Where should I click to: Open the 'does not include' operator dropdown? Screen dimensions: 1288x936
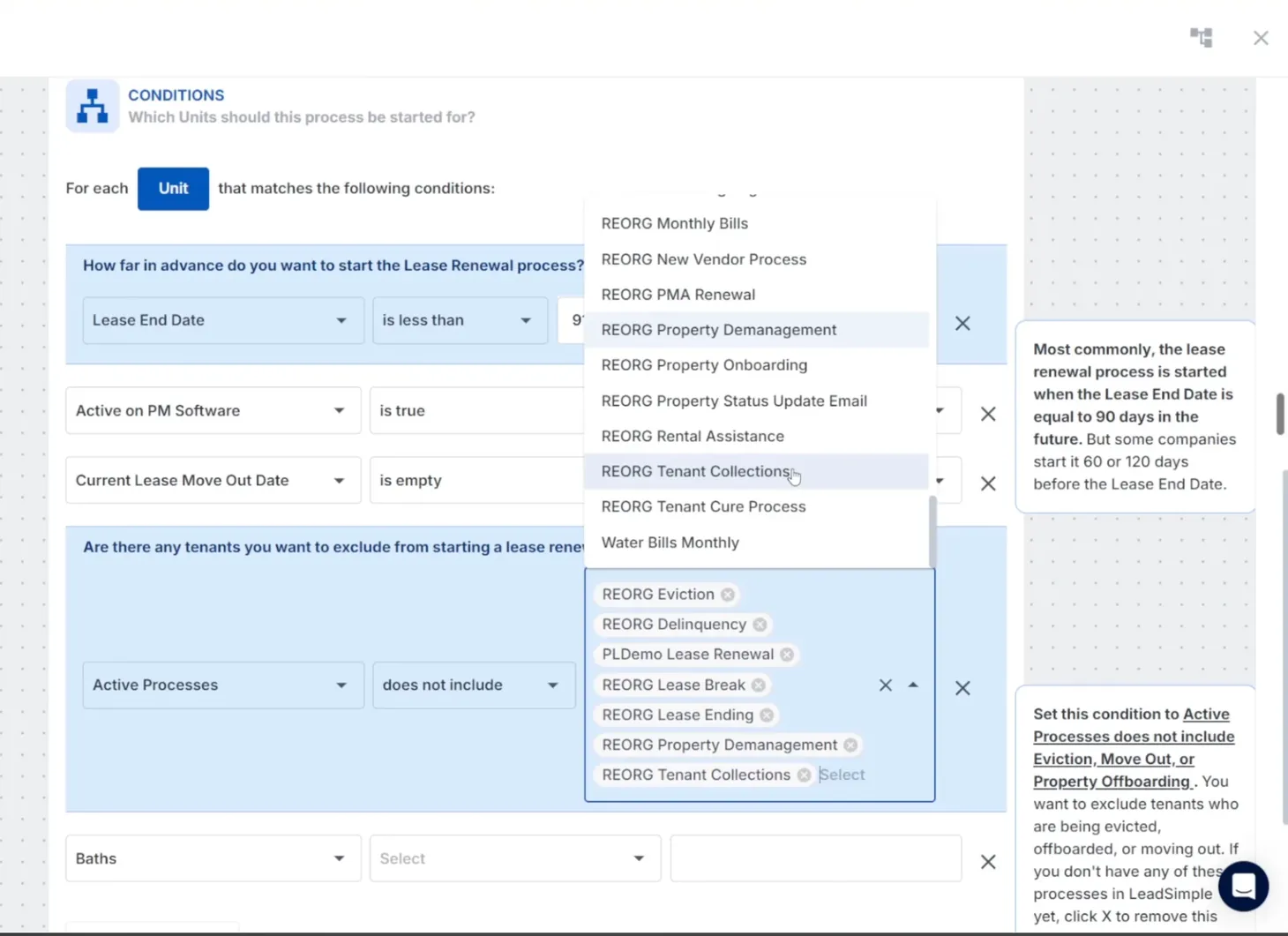pyautogui.click(x=474, y=685)
